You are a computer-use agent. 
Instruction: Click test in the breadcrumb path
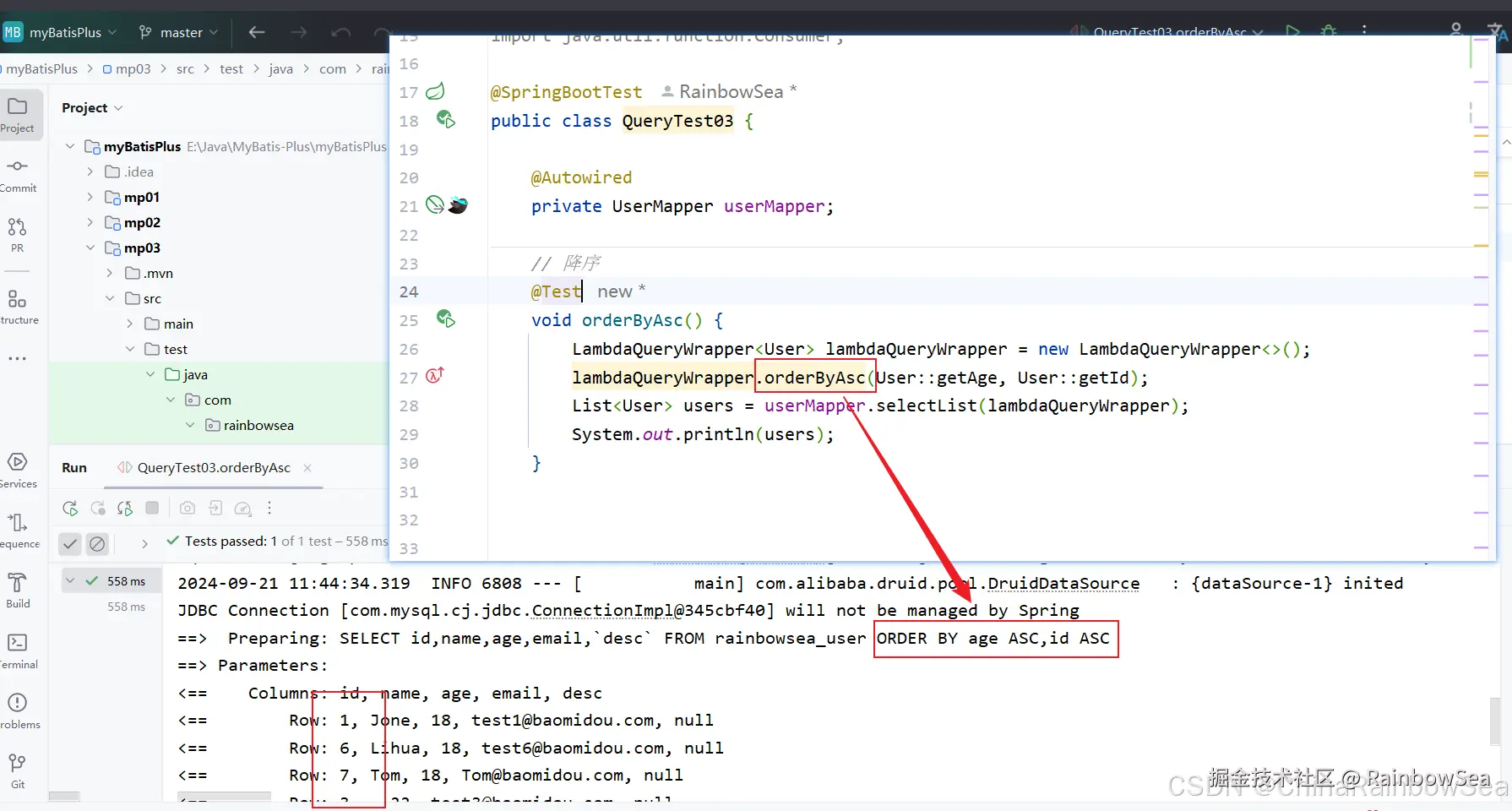click(231, 69)
